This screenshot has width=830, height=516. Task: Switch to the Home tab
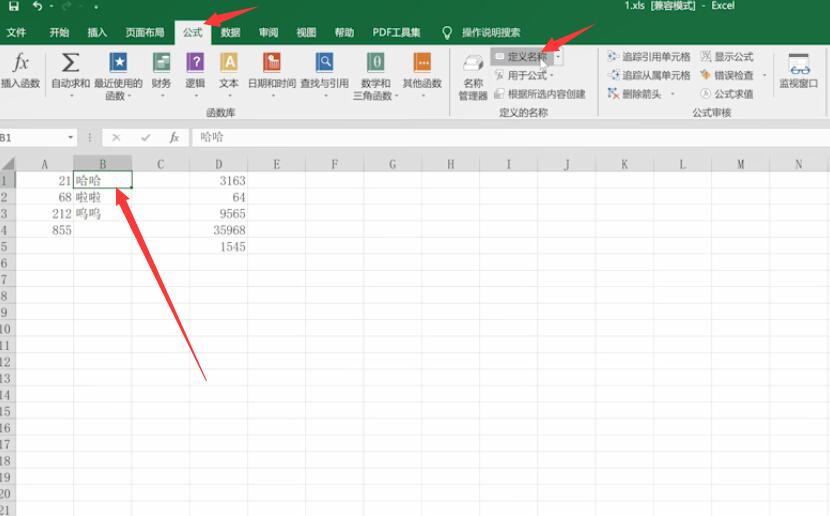click(59, 32)
